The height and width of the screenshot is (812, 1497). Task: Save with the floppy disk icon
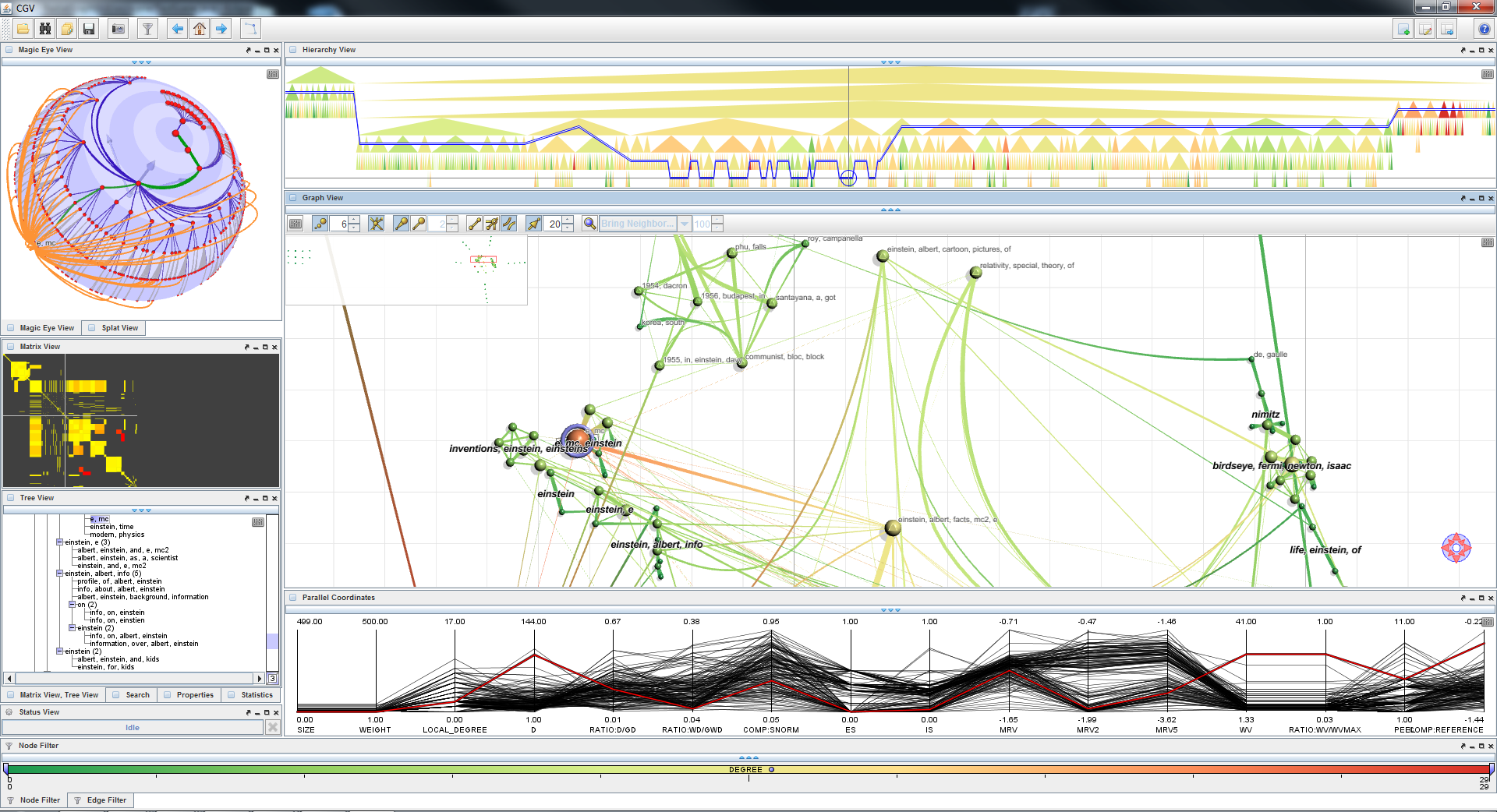(x=89, y=29)
